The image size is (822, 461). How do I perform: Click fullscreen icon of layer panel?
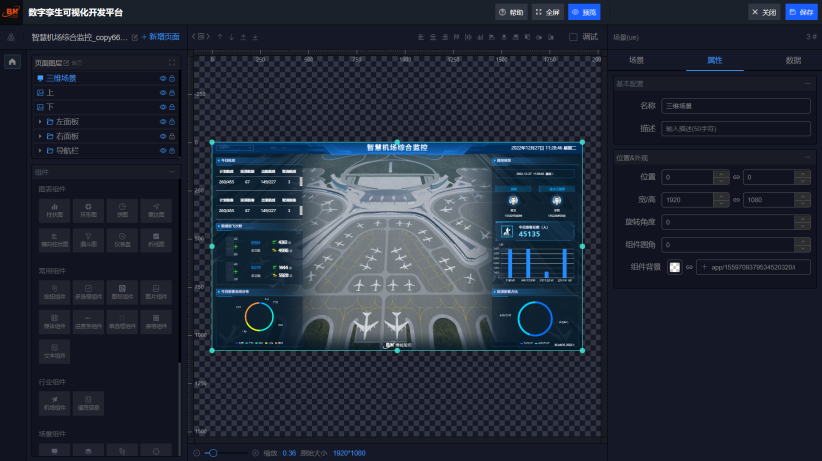coord(172,62)
